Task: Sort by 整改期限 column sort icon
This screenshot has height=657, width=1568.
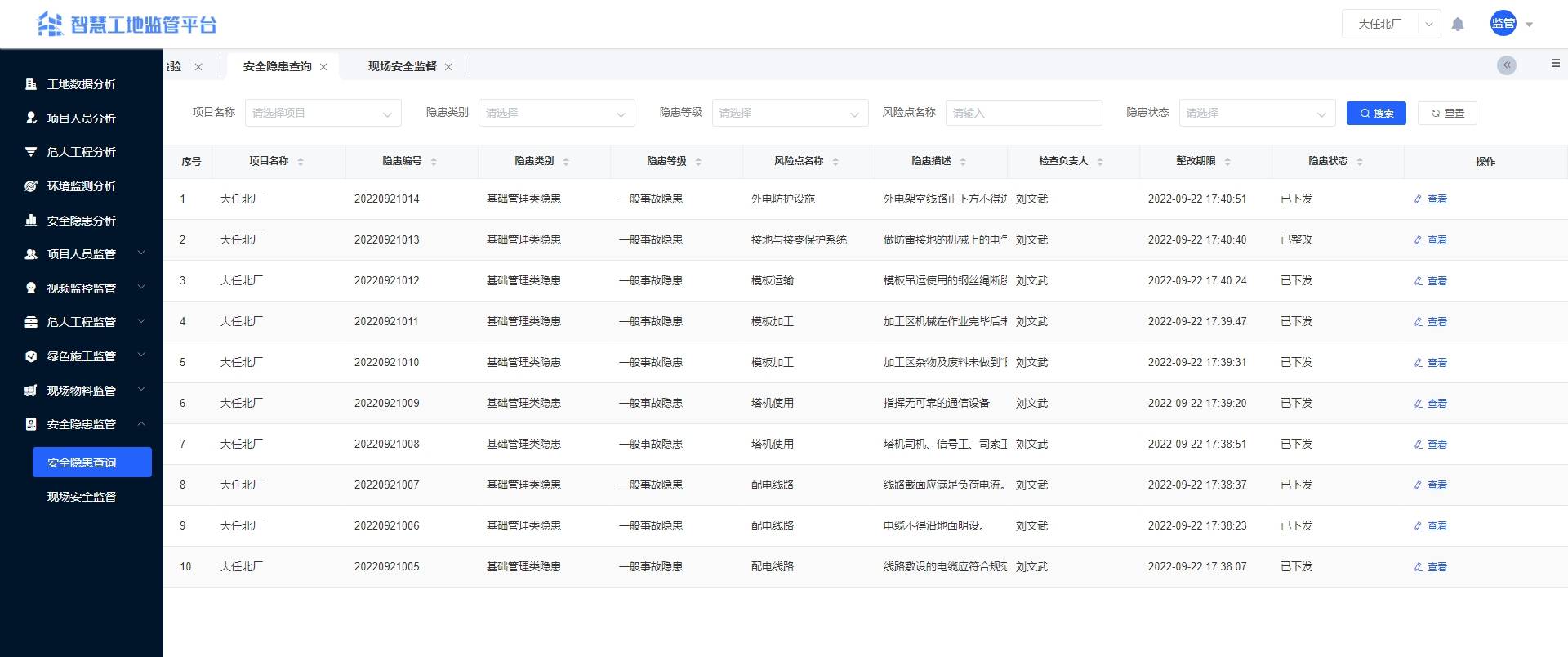Action: point(1227,162)
